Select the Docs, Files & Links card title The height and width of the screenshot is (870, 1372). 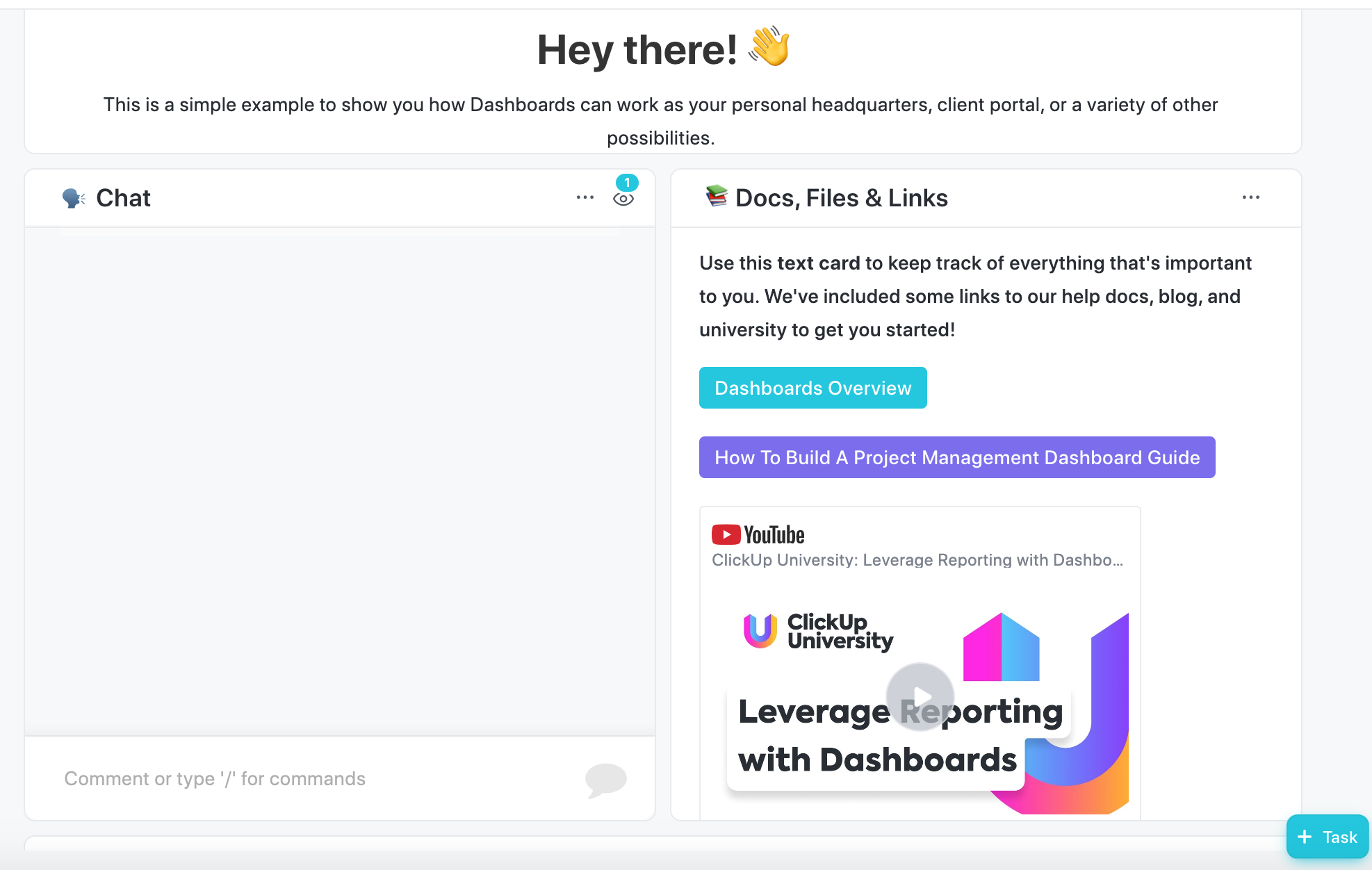[842, 198]
